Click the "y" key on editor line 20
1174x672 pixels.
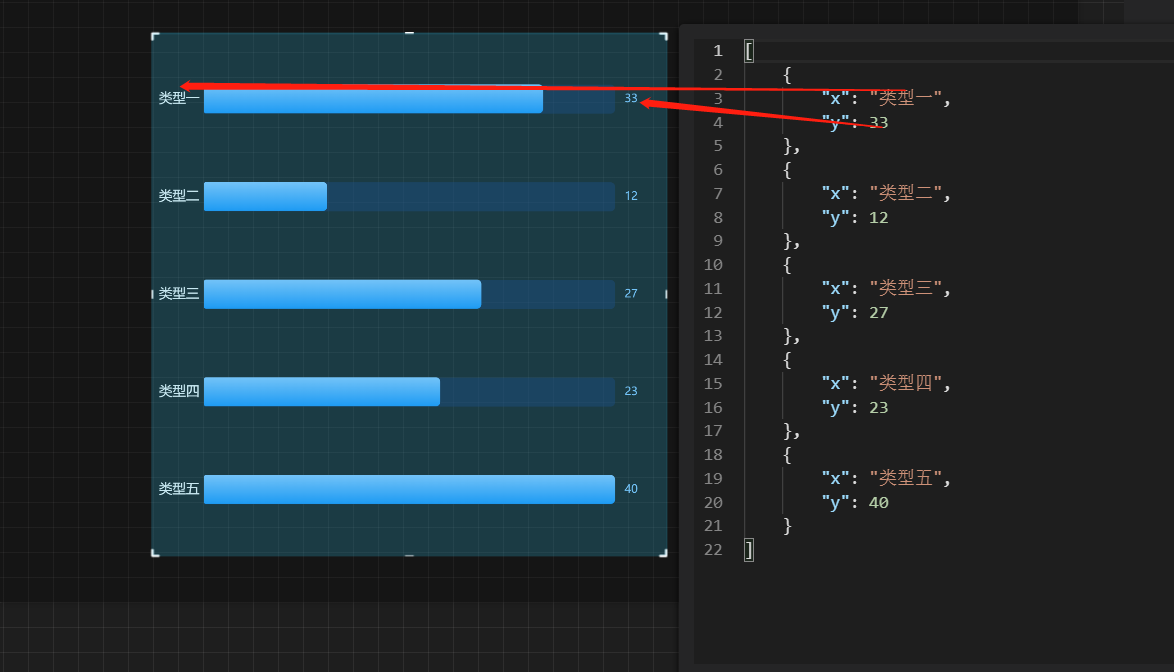[835, 503]
